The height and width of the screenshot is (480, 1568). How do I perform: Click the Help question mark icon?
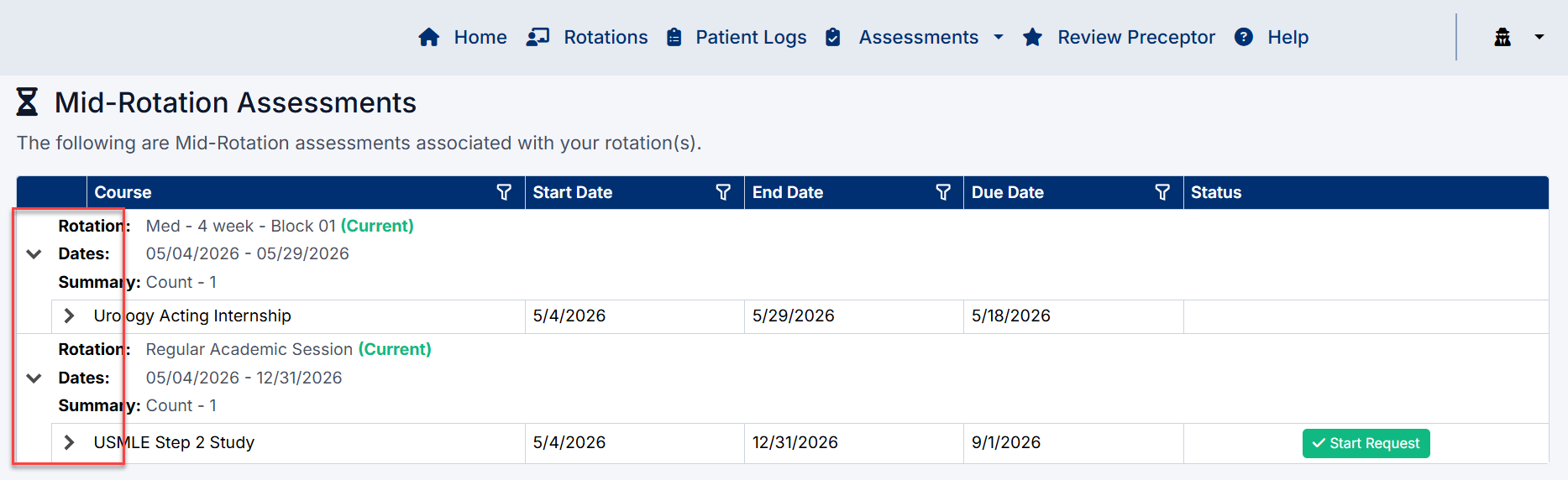pyautogui.click(x=1244, y=37)
